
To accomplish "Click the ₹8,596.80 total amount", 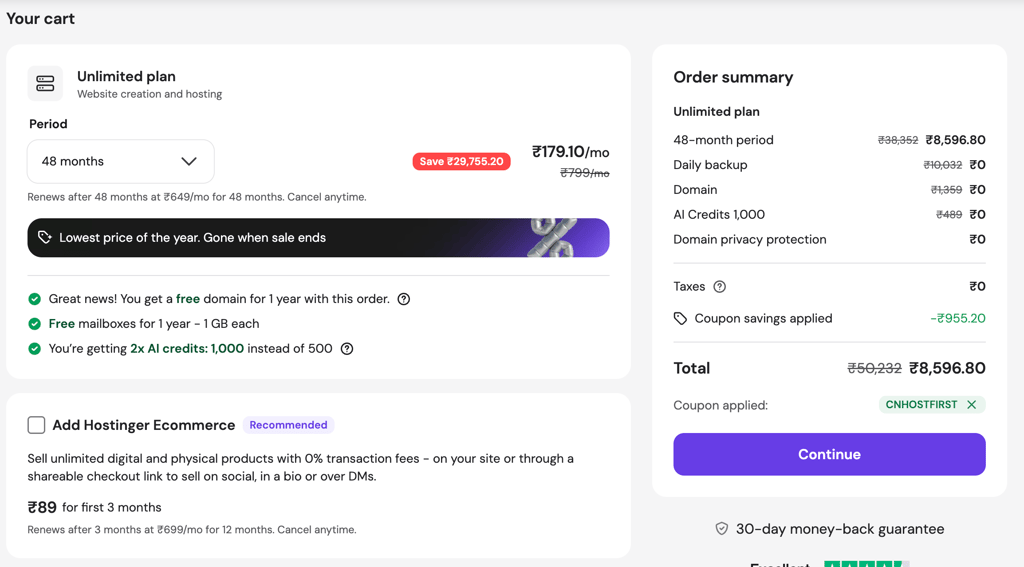I will tap(948, 368).
